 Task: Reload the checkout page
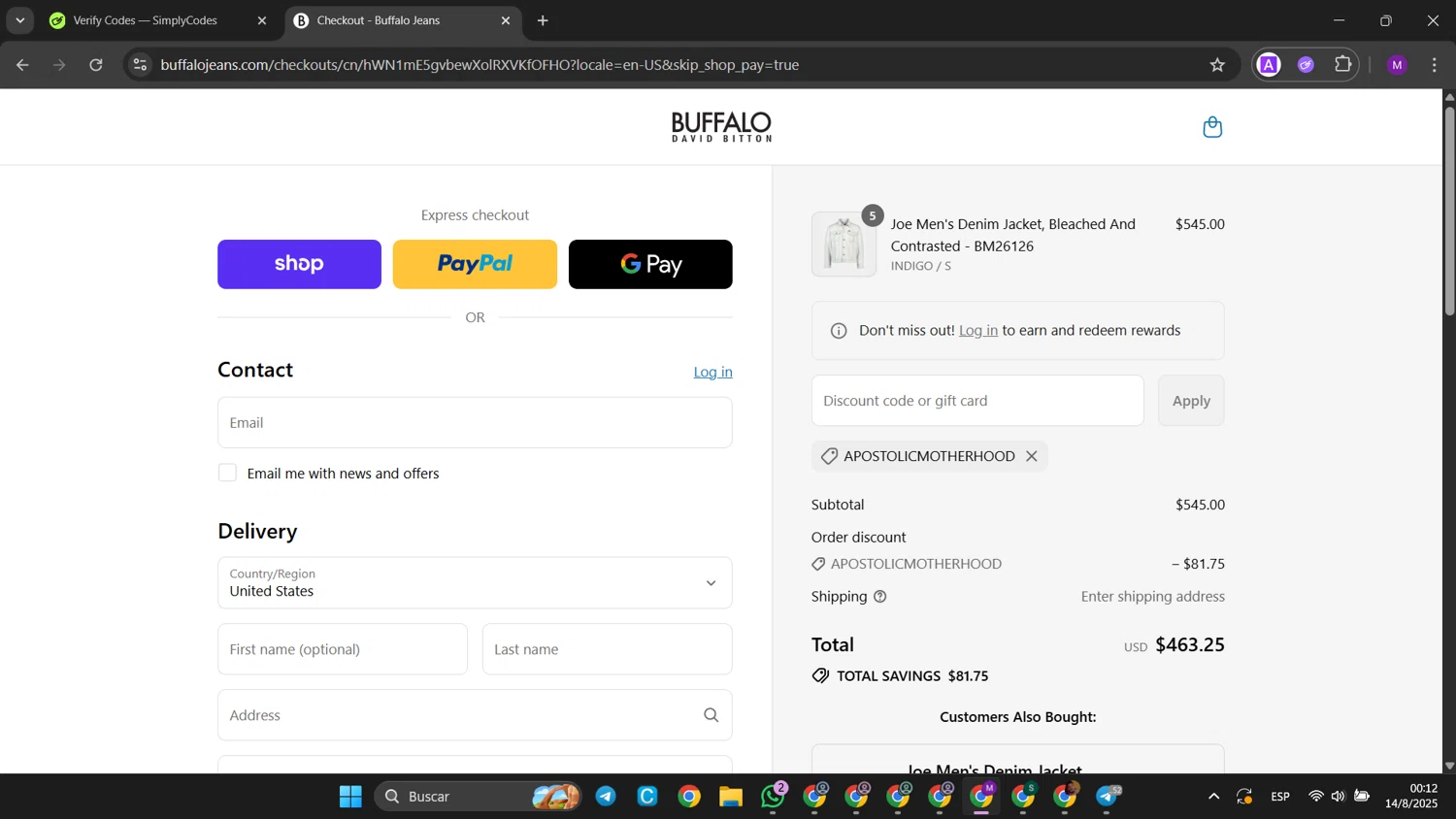(96, 65)
